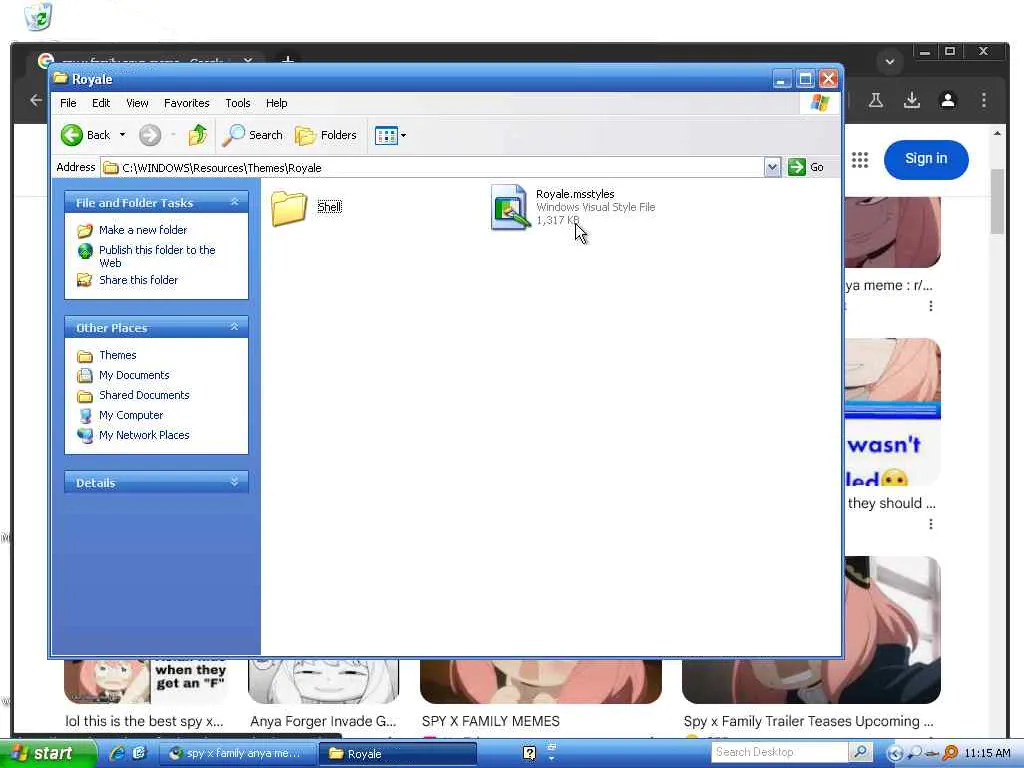Click the Go button
Image resolution: width=1024 pixels, height=768 pixels.
click(806, 168)
